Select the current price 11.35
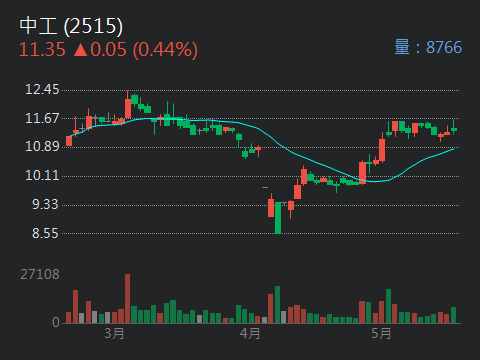This screenshot has height=360, width=480. (42, 49)
